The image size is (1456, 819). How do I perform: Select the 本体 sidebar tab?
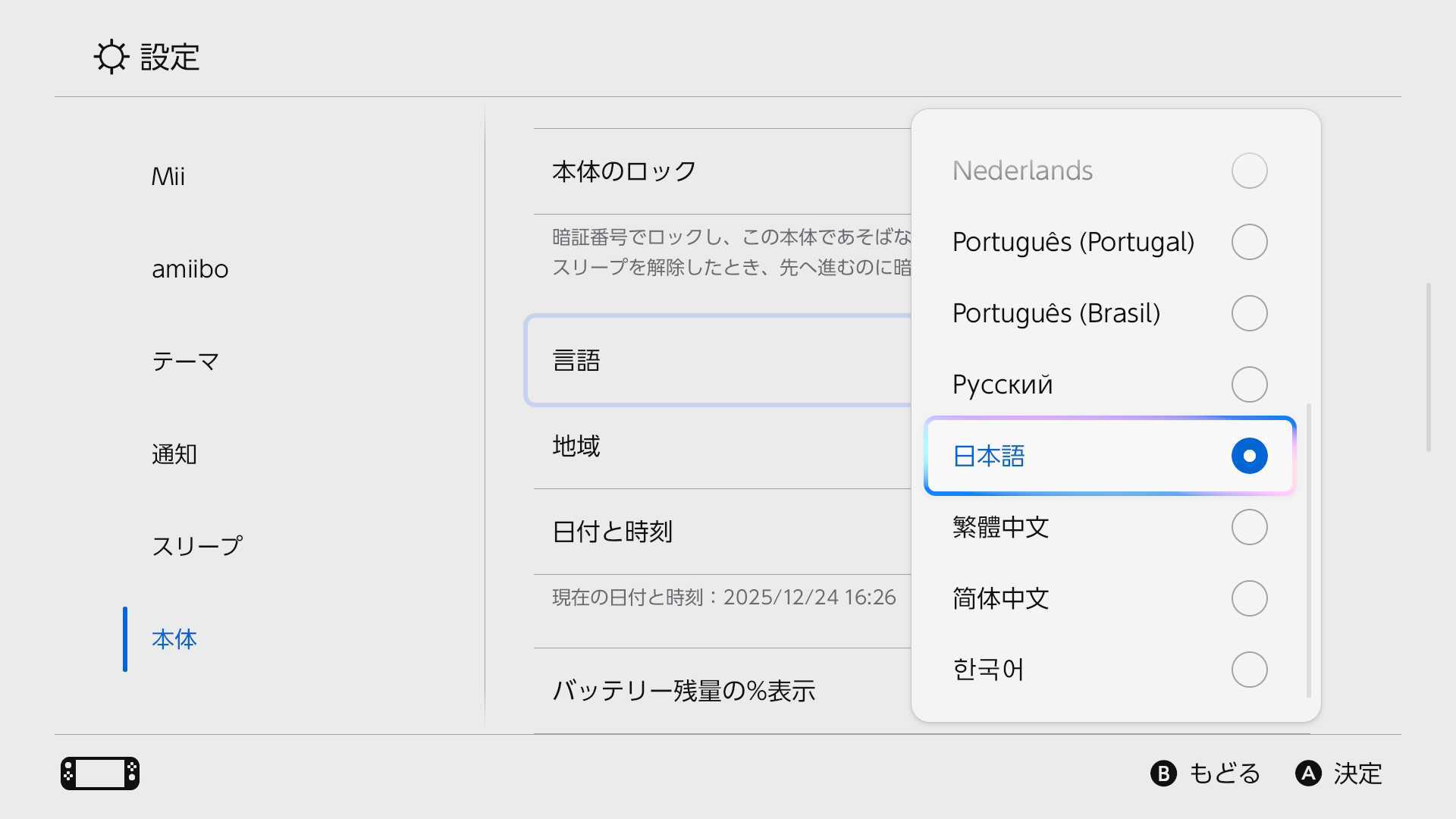[x=174, y=639]
